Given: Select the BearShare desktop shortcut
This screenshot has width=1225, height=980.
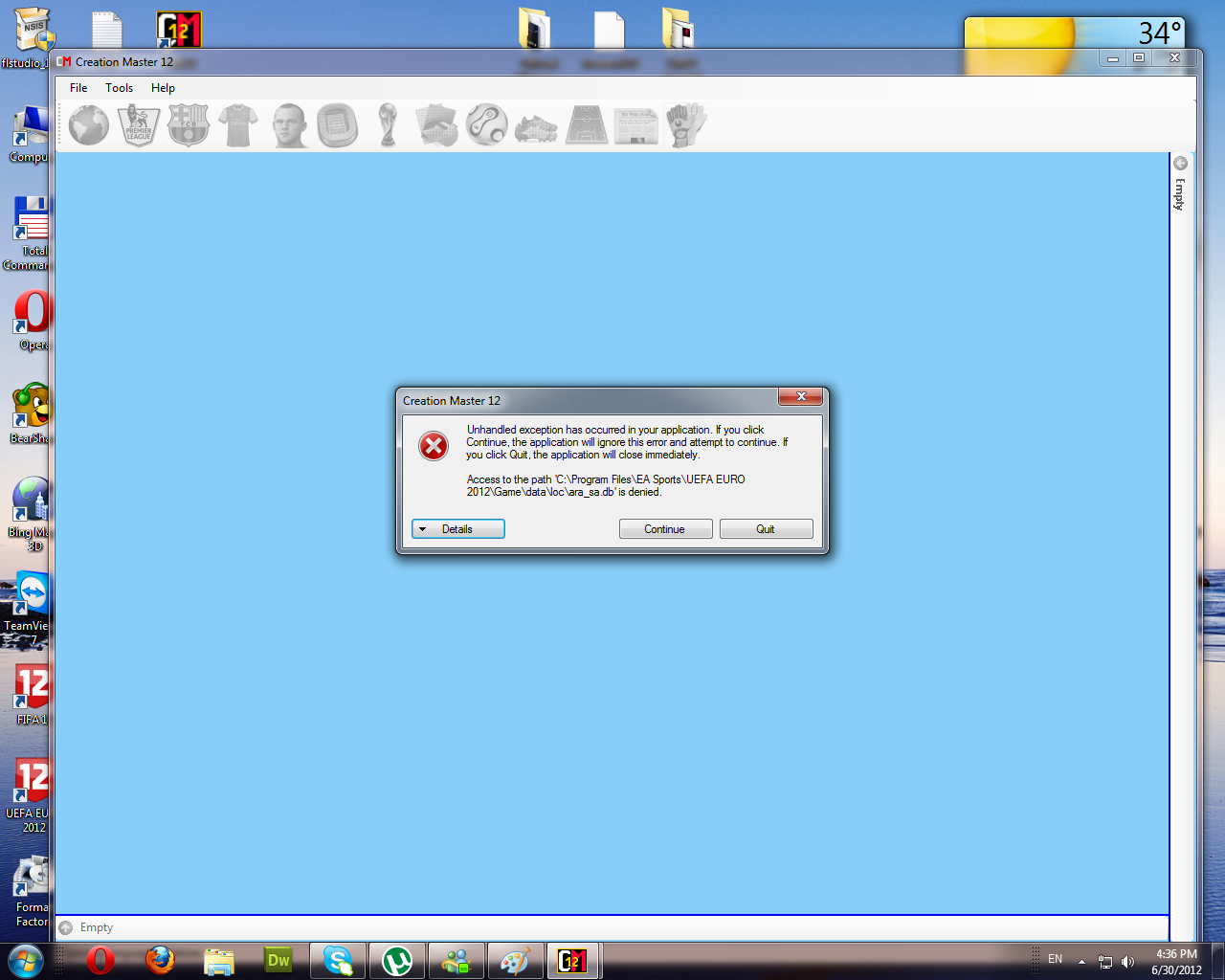Looking at the screenshot, I should click(30, 413).
